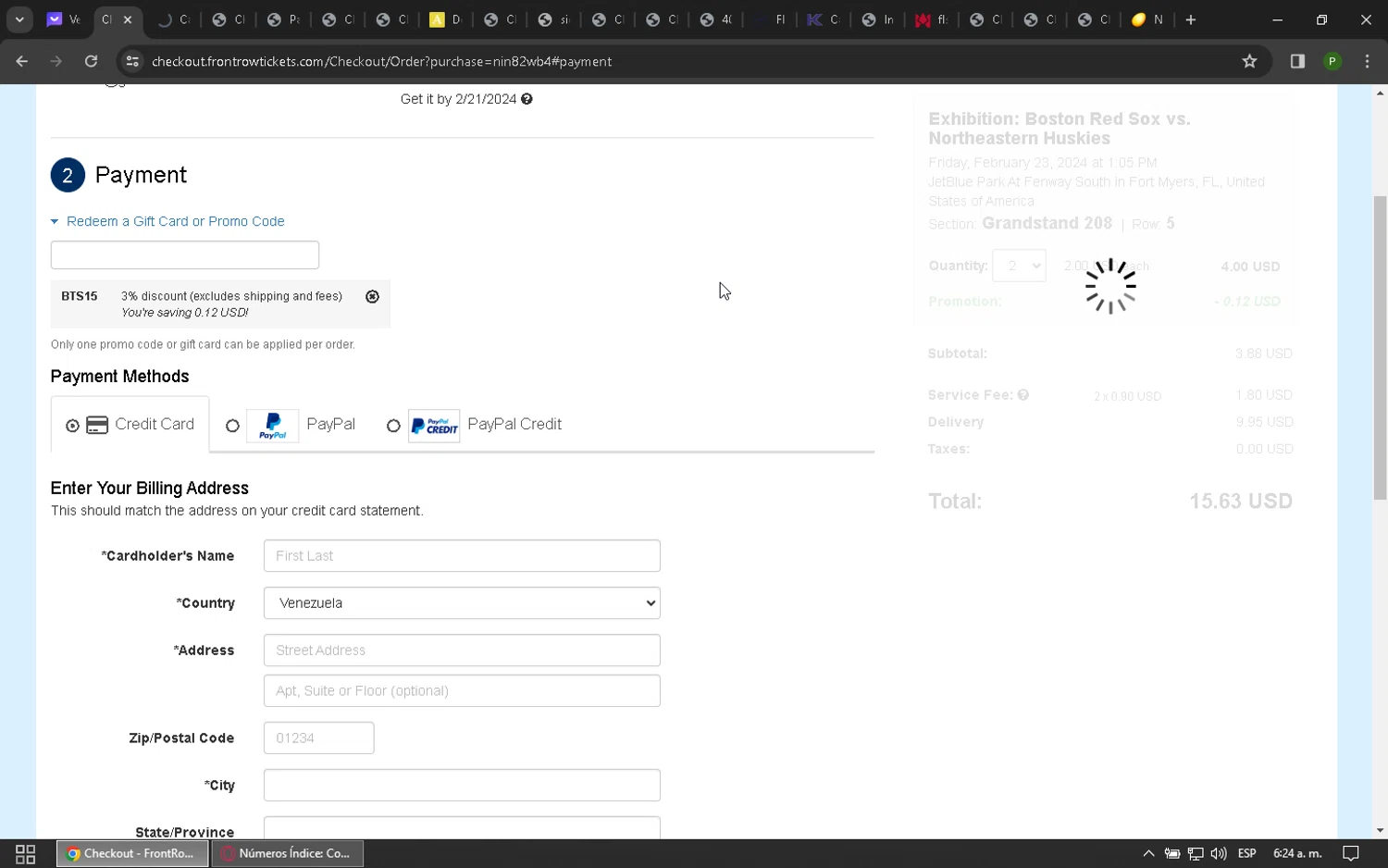Viewport: 1388px width, 868px height.
Task: Select the PayPal radio button
Action: click(x=232, y=426)
